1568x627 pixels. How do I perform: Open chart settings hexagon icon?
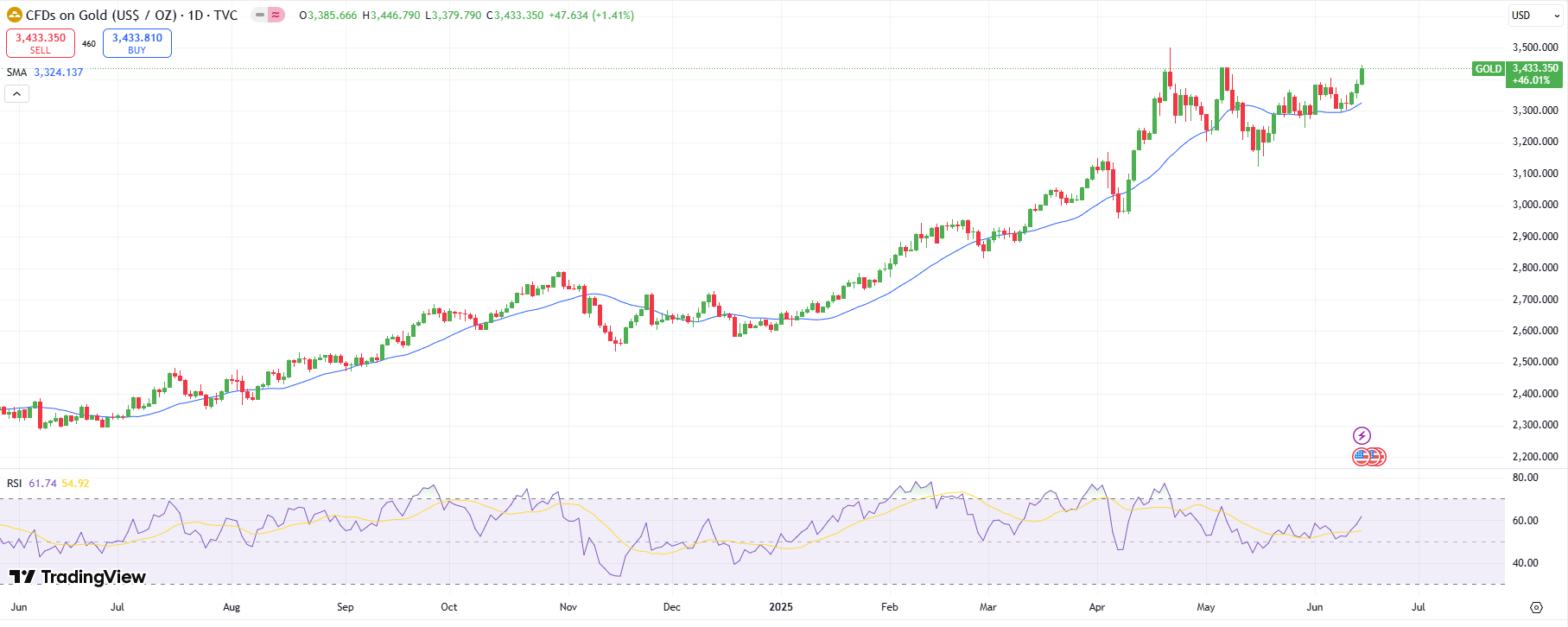coord(1536,607)
